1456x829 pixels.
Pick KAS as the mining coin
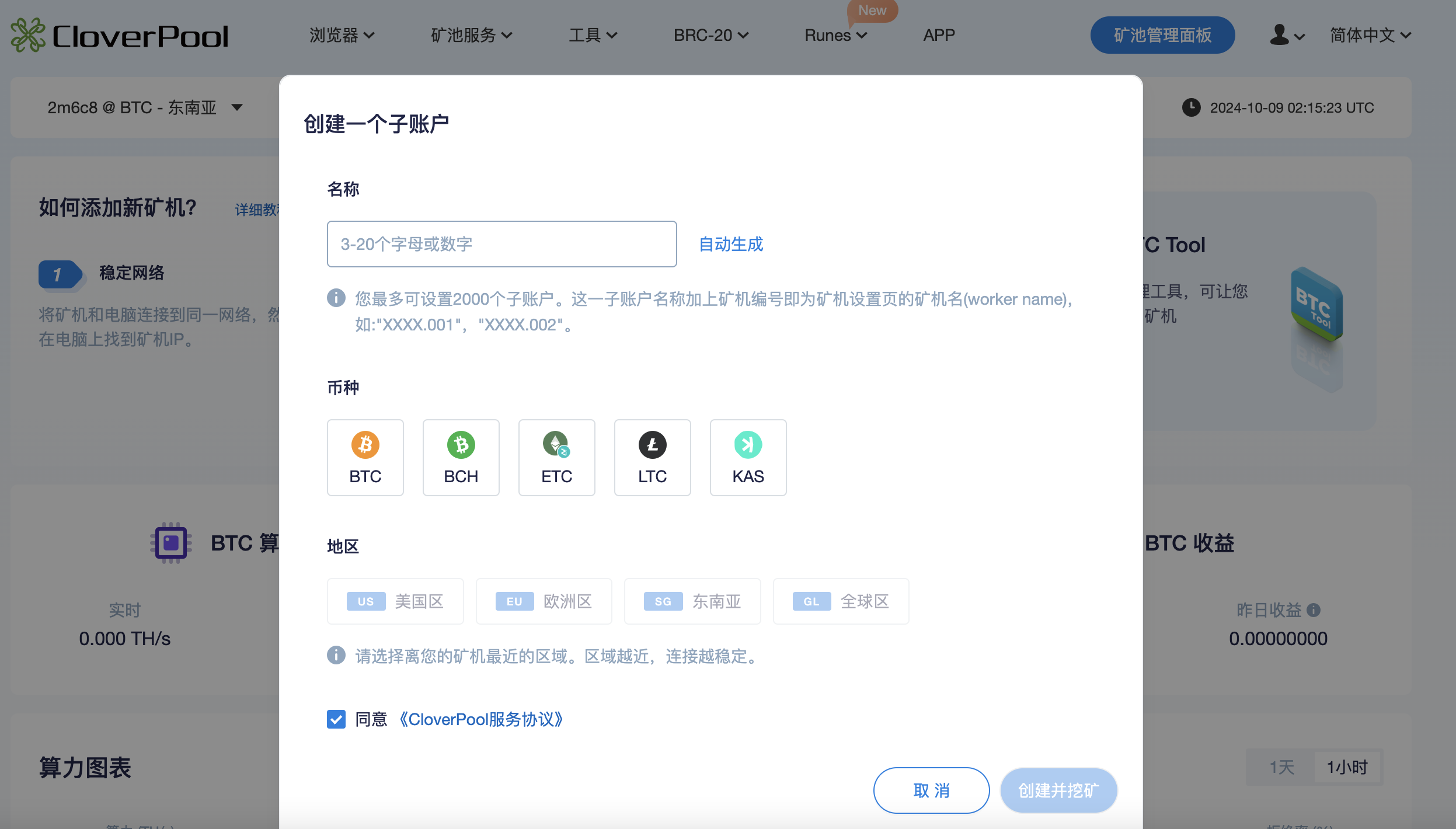point(748,457)
